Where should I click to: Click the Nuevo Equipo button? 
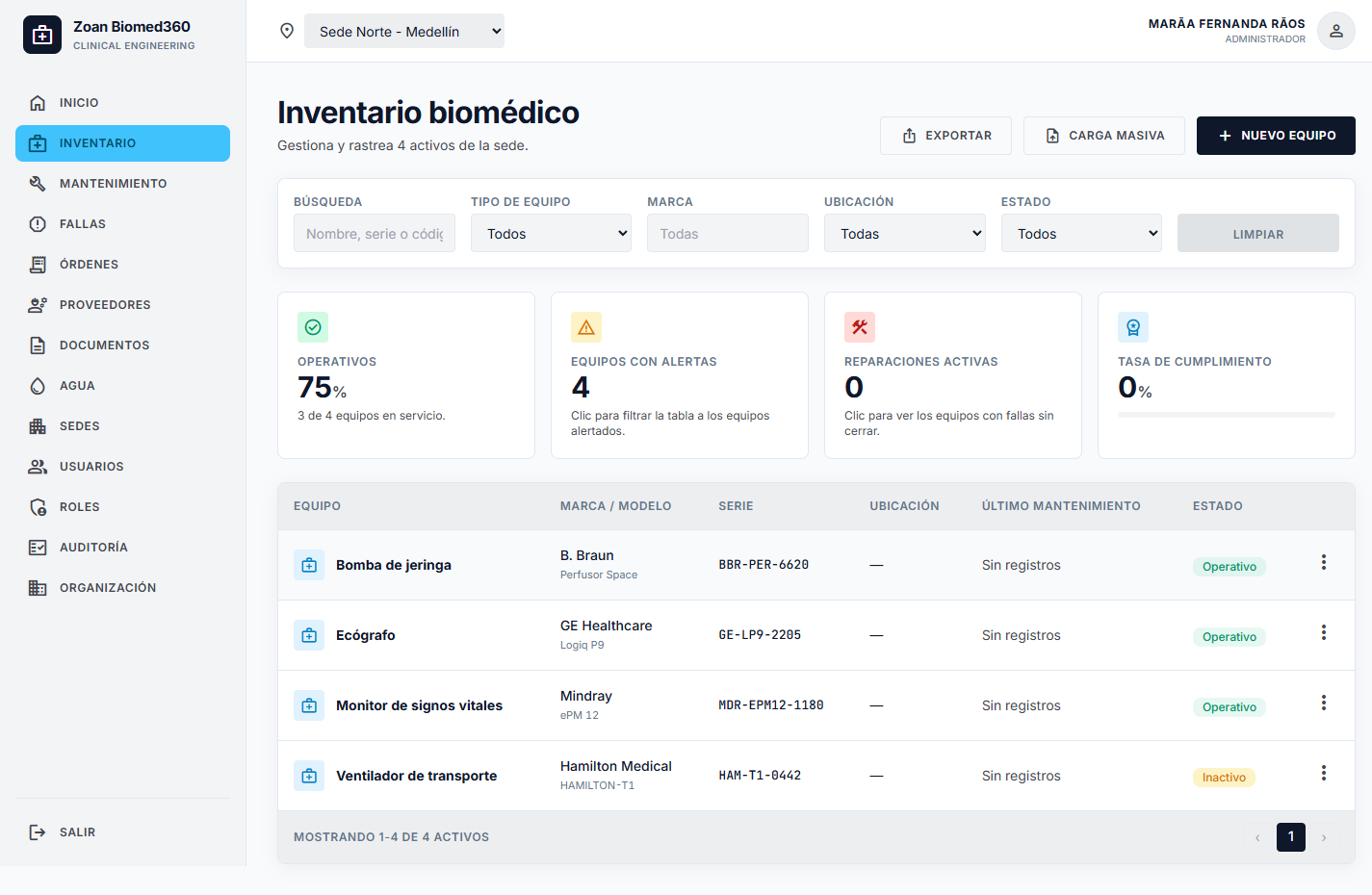click(1276, 136)
